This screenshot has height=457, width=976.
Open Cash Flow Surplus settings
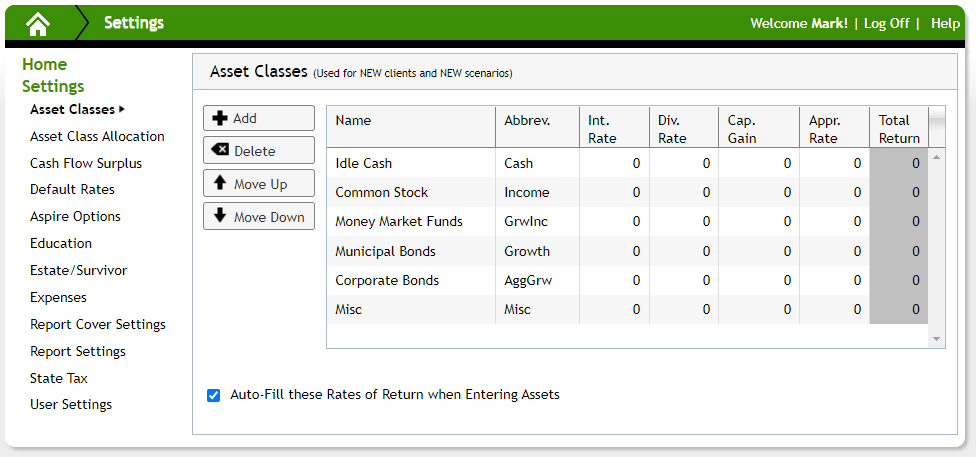click(86, 163)
